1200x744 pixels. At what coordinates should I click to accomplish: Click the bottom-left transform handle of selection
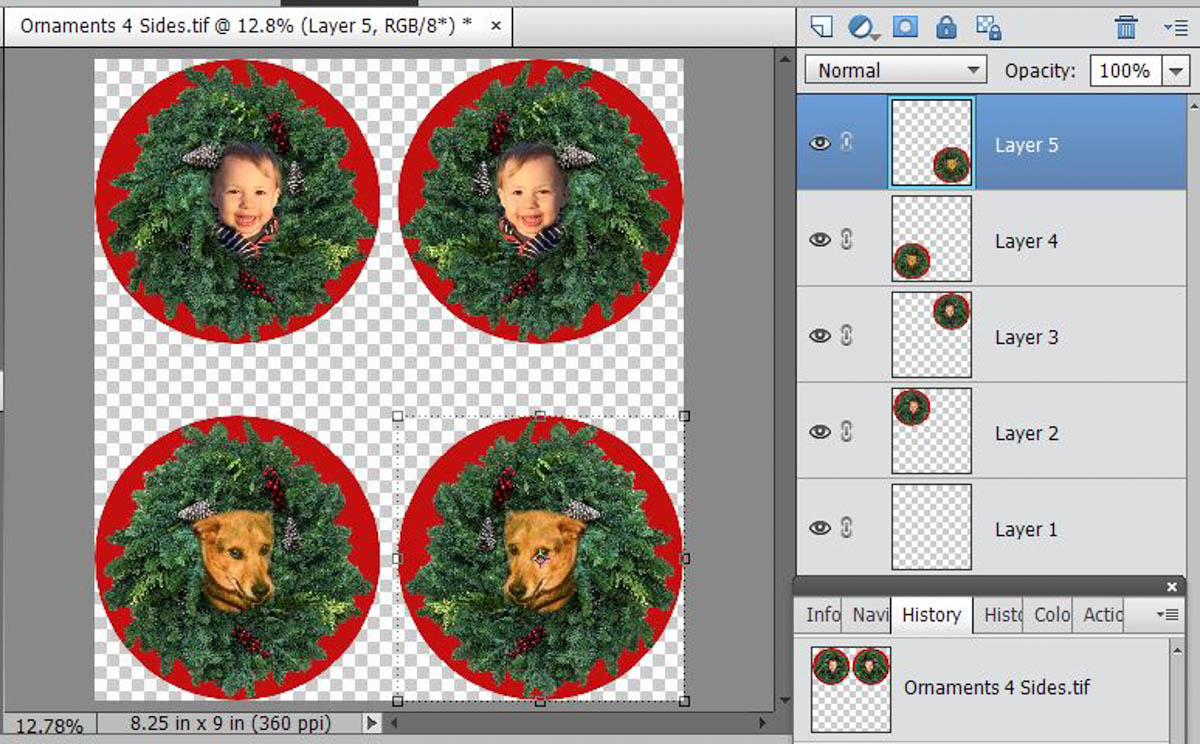coord(397,702)
